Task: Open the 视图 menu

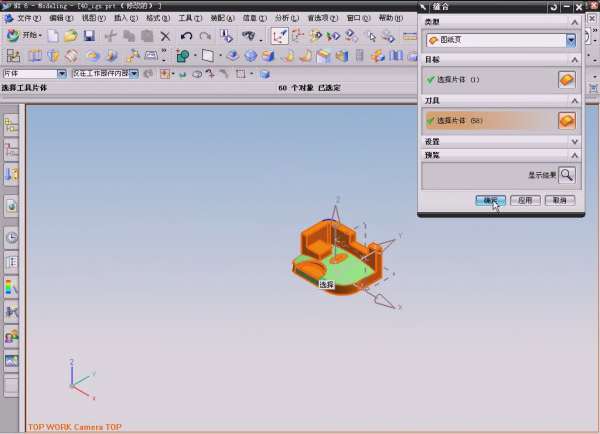Action: pyautogui.click(x=93, y=18)
